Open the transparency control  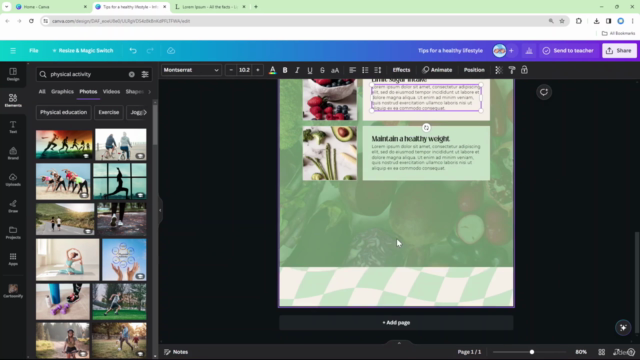pyautogui.click(x=498, y=70)
